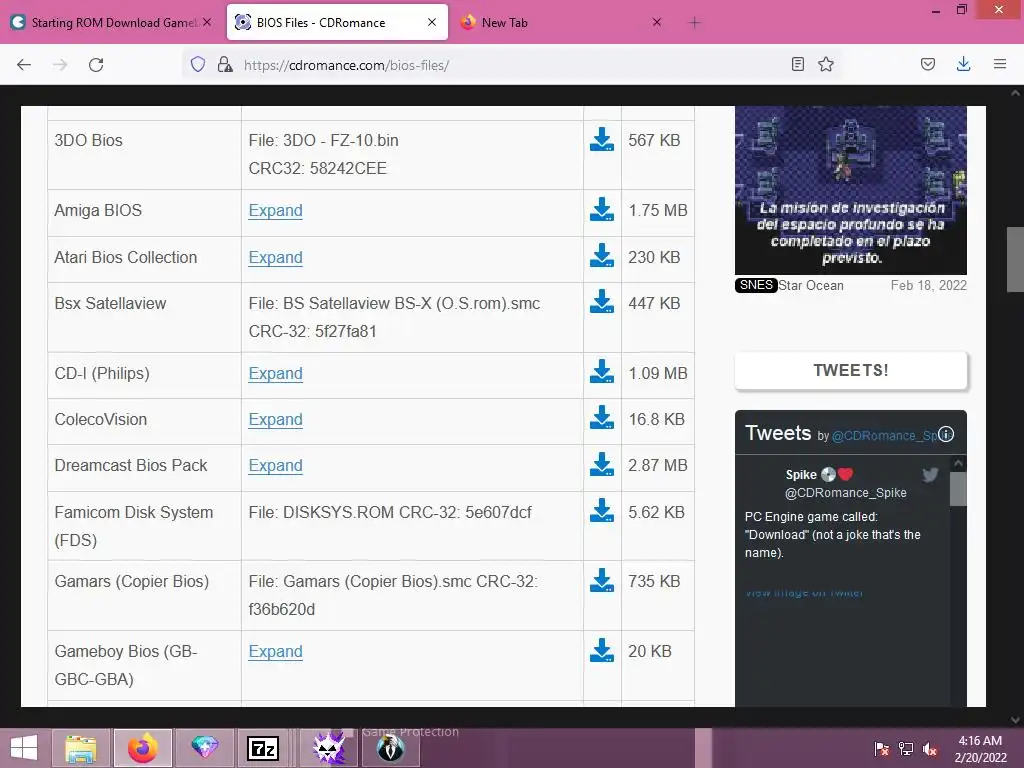This screenshot has height=768, width=1024.
Task: Select the Famicom Disk System (FDS) cell
Action: coord(144,526)
